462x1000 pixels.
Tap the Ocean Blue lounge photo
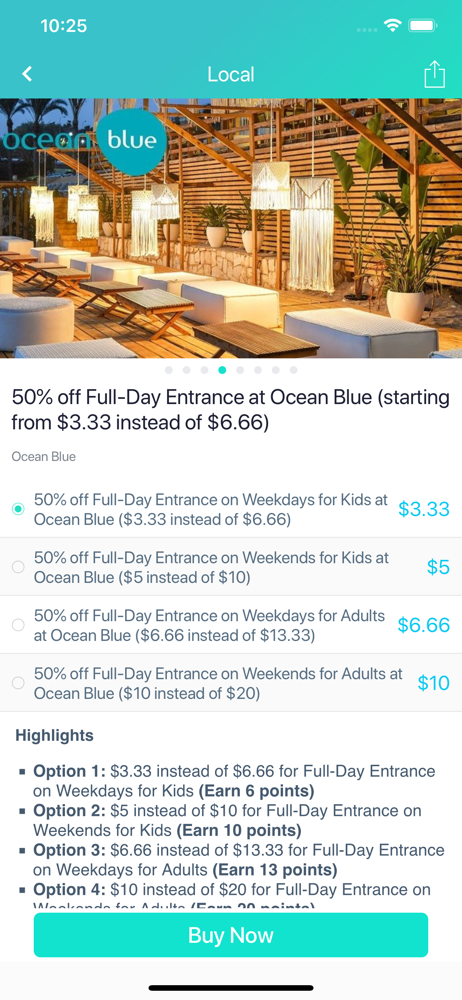click(231, 228)
